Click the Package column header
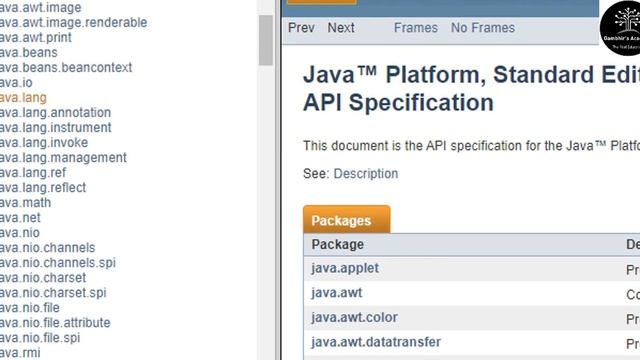The width and height of the screenshot is (640, 360). [x=338, y=244]
